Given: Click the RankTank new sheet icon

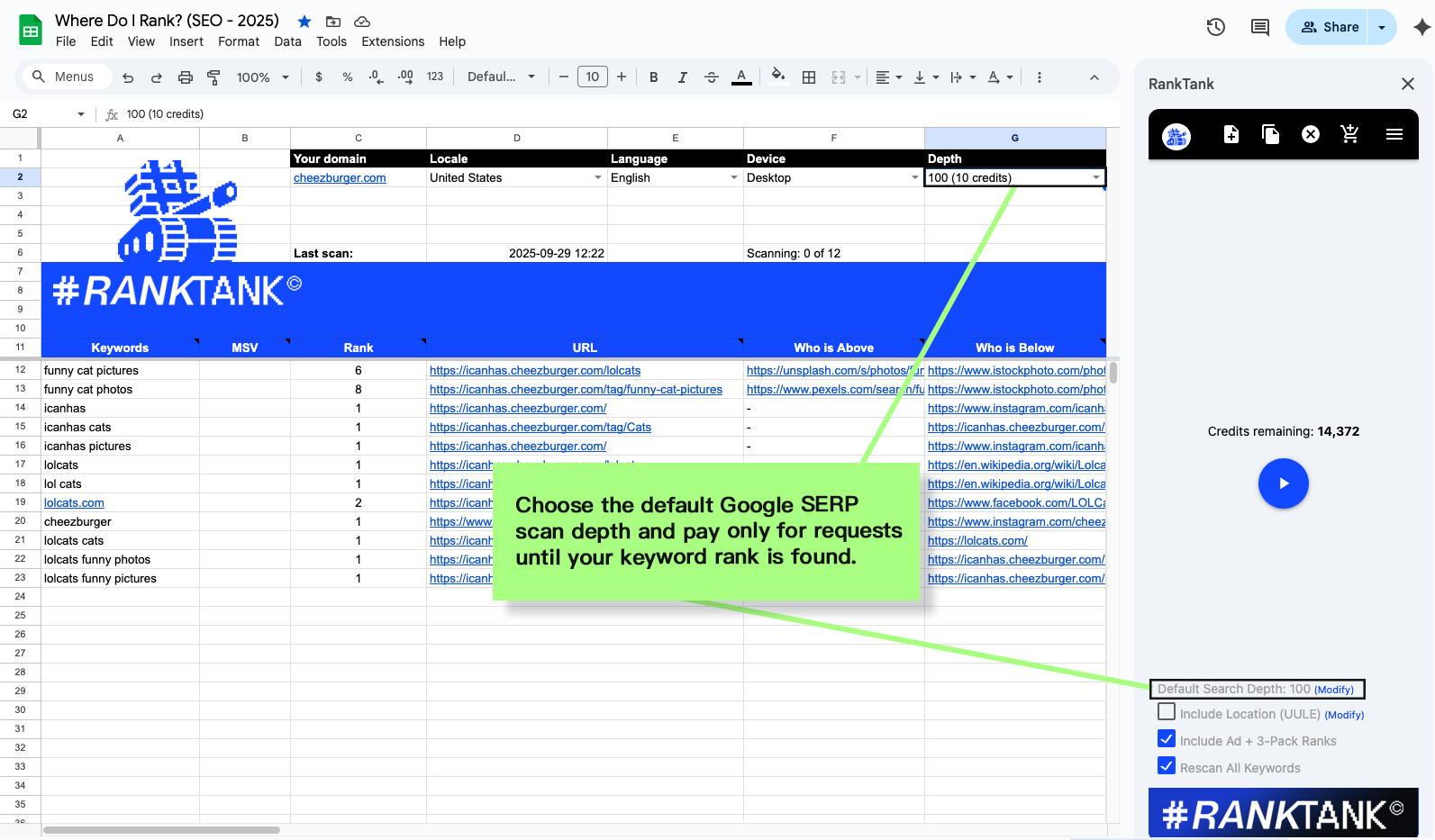Looking at the screenshot, I should (x=1231, y=134).
